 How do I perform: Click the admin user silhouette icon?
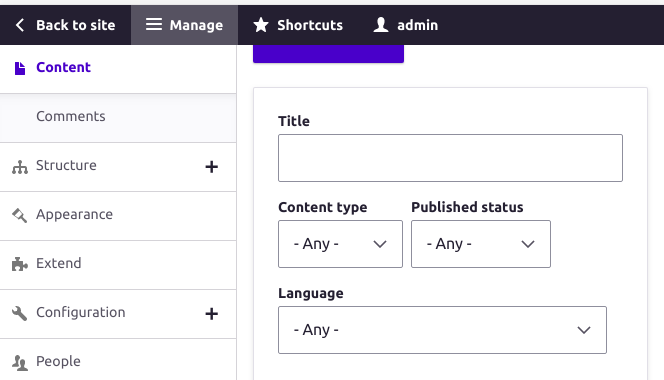point(381,25)
